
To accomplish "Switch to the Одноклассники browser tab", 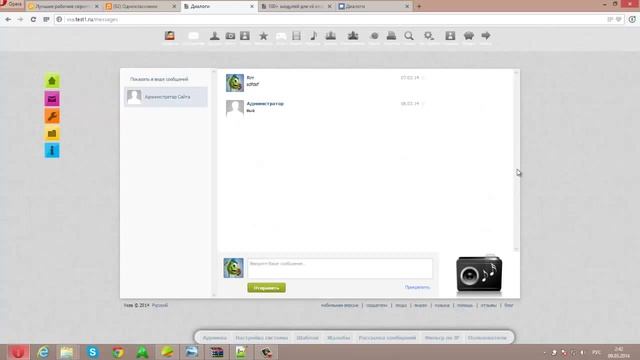I will tap(141, 7).
